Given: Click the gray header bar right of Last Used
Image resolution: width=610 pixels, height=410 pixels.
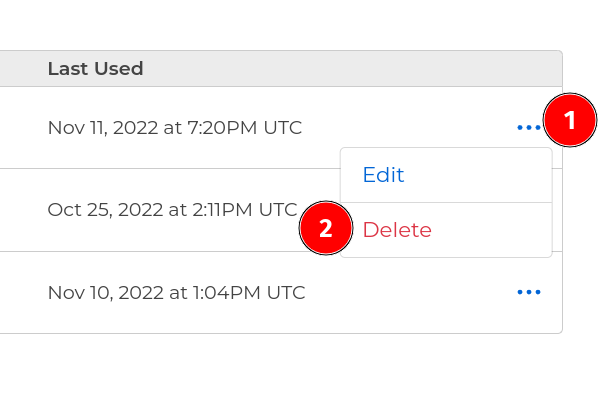Looking at the screenshot, I should [x=350, y=69].
